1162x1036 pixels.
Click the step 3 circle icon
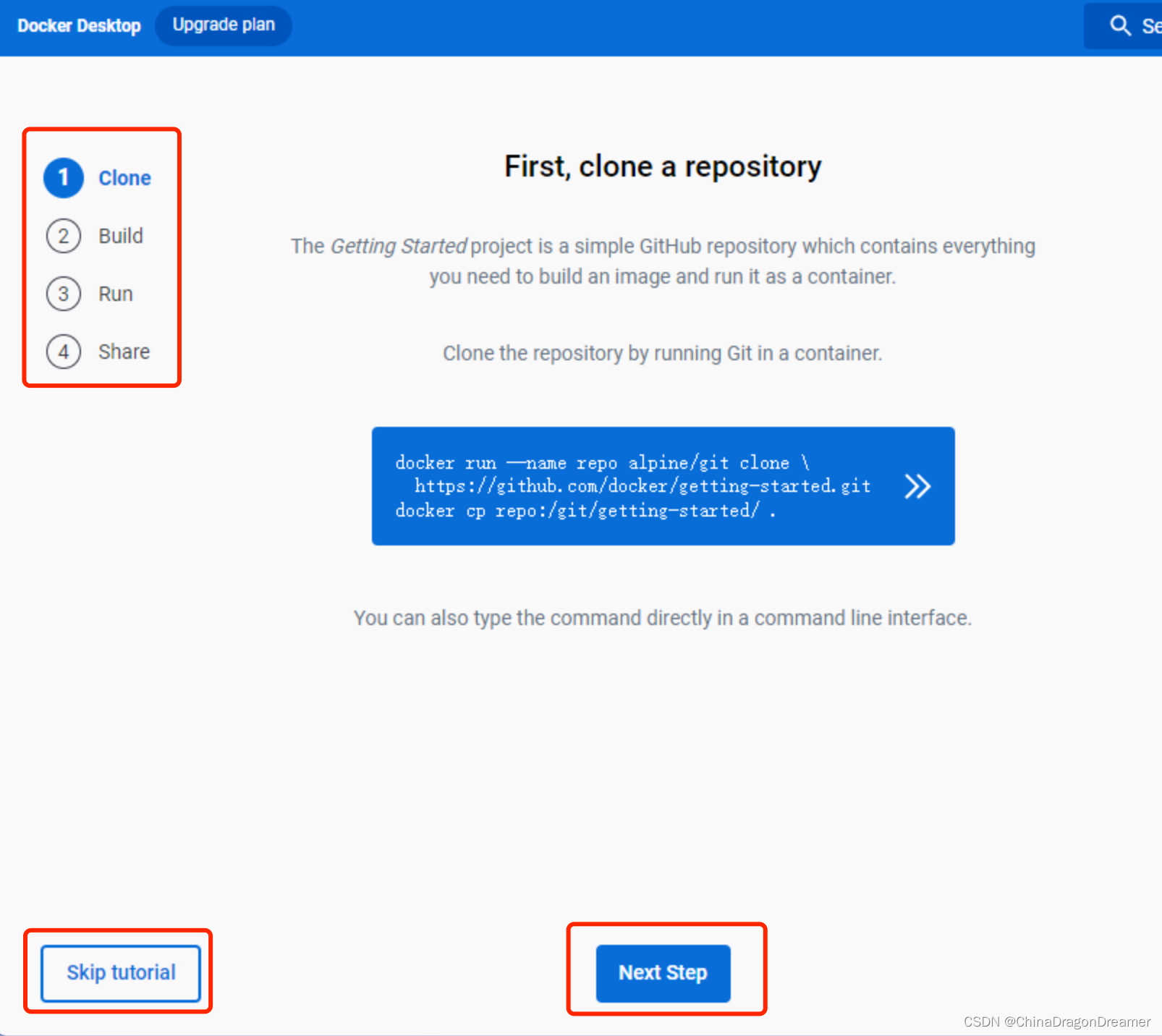64,294
